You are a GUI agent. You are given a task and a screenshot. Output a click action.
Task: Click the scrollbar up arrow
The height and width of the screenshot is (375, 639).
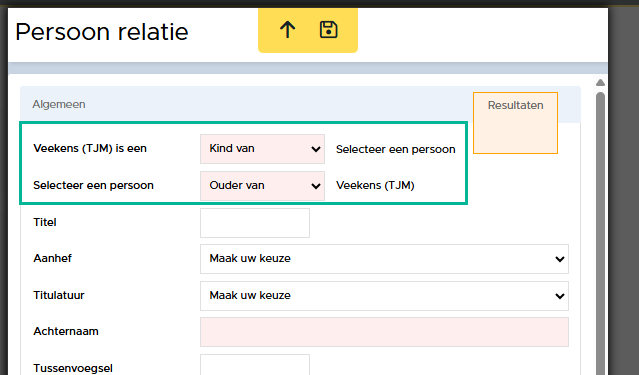[x=600, y=83]
